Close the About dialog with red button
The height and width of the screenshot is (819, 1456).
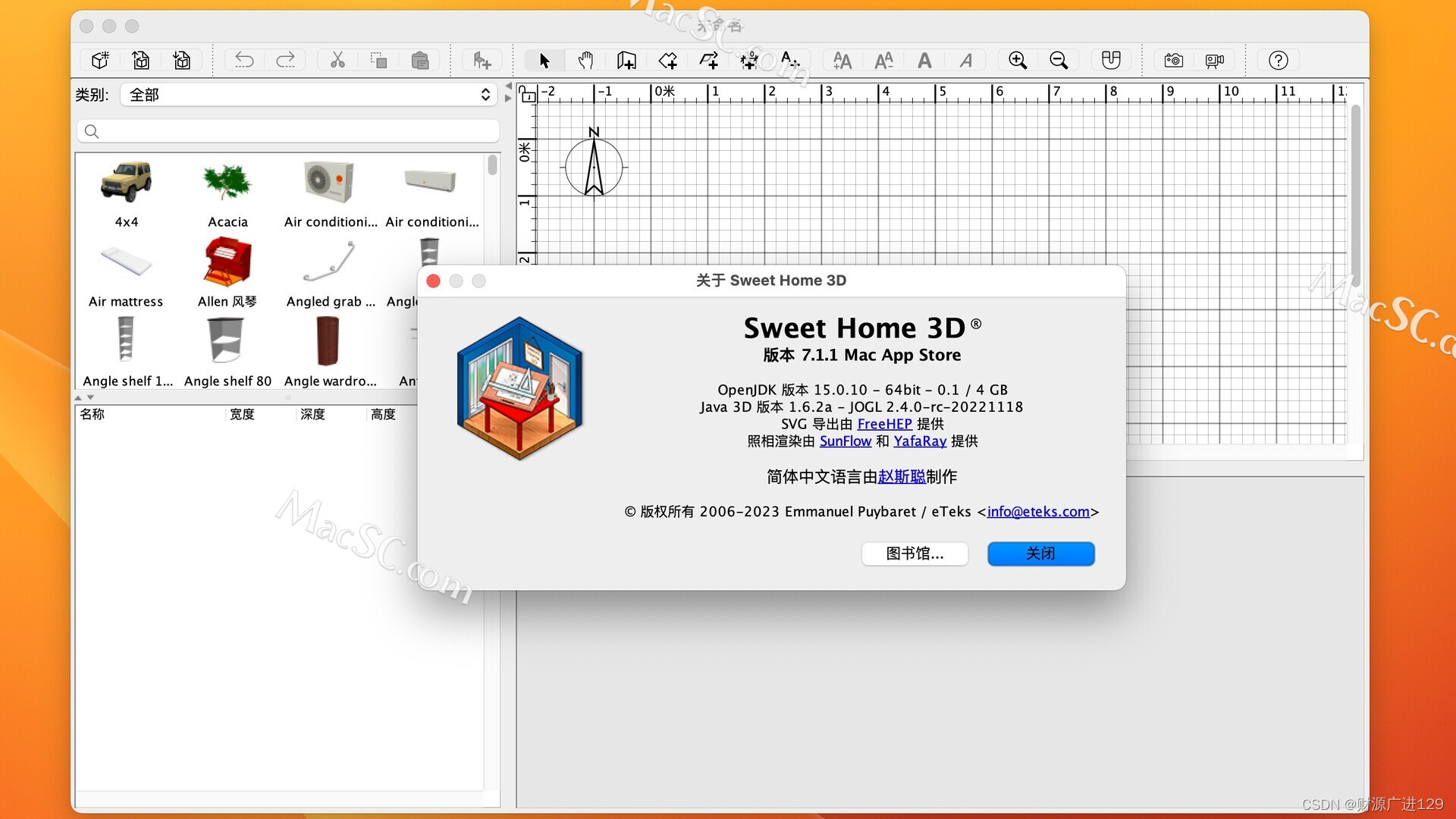(x=434, y=281)
